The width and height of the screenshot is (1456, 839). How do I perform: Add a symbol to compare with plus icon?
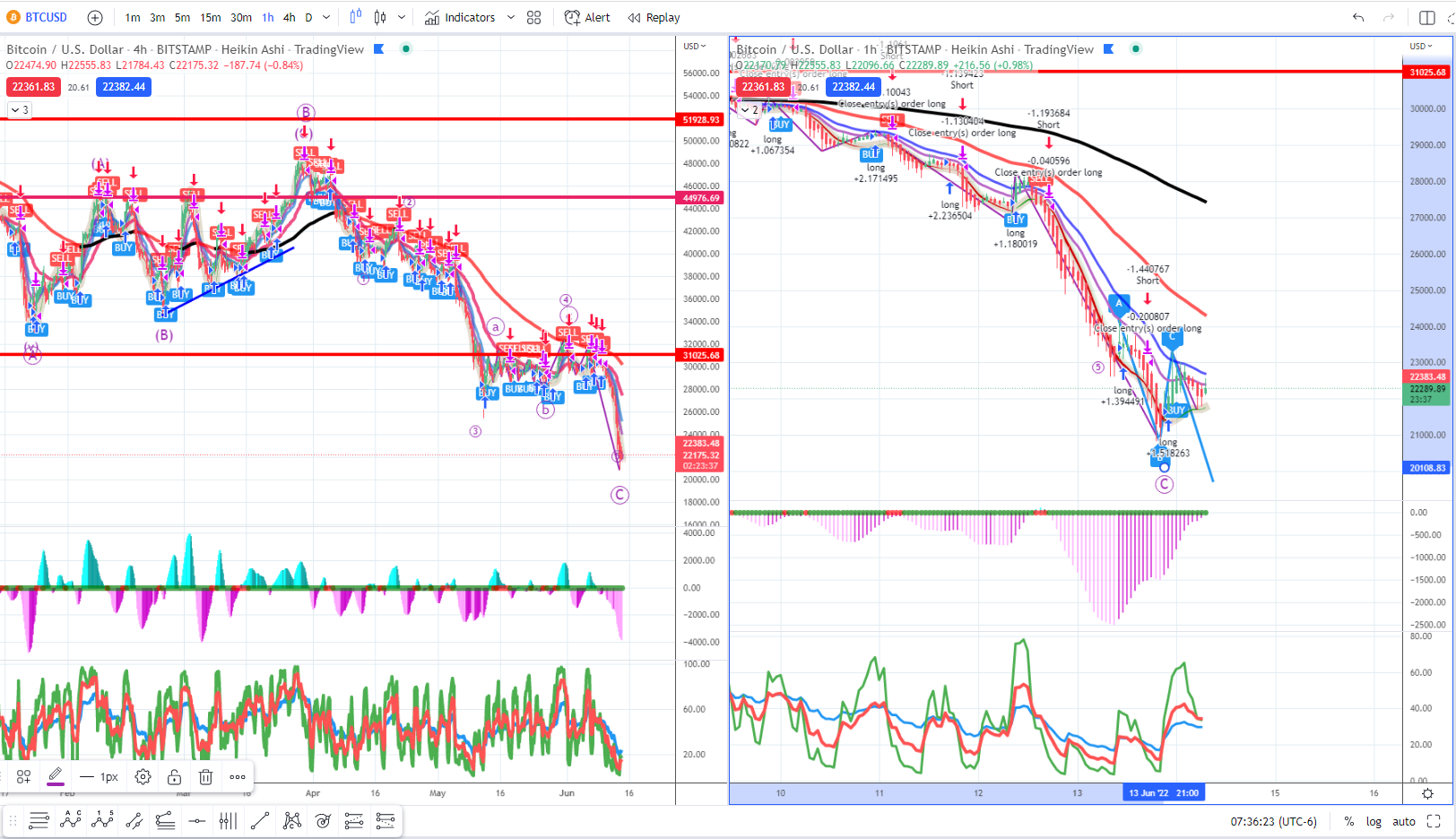pos(95,17)
